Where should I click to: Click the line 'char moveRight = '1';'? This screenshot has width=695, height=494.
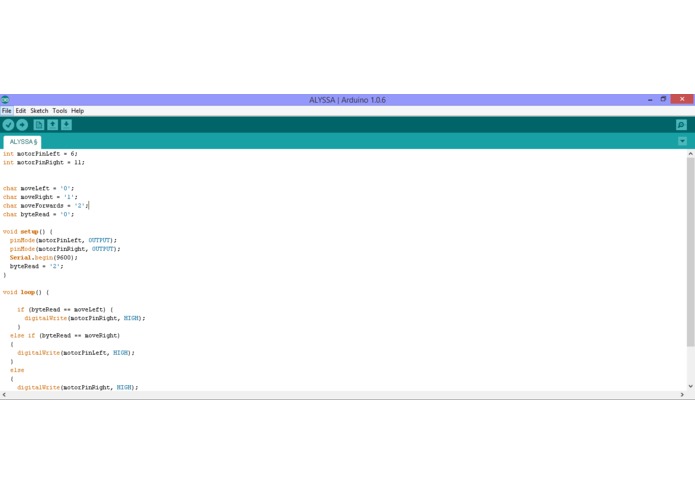[x=40, y=197]
